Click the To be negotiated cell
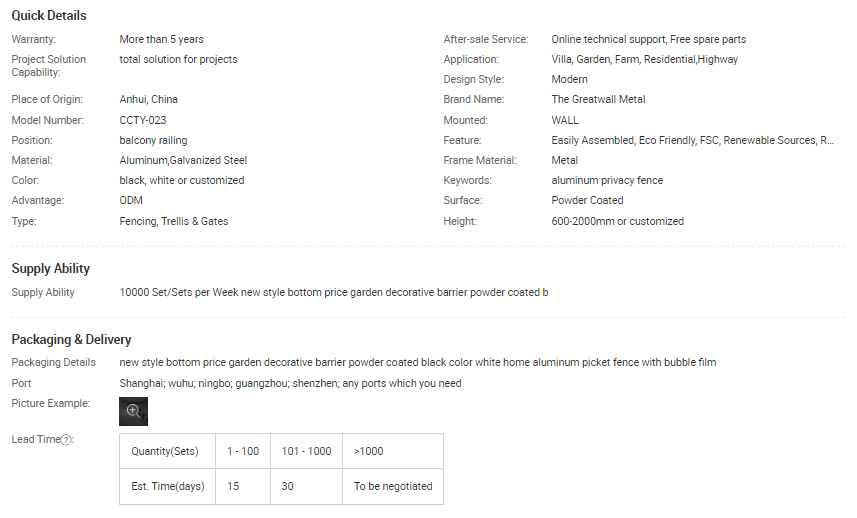The width and height of the screenshot is (857, 518). pyautogui.click(x=393, y=486)
